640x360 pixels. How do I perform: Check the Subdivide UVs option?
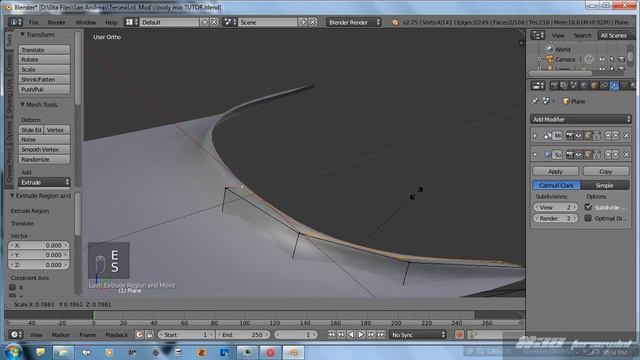click(x=588, y=207)
